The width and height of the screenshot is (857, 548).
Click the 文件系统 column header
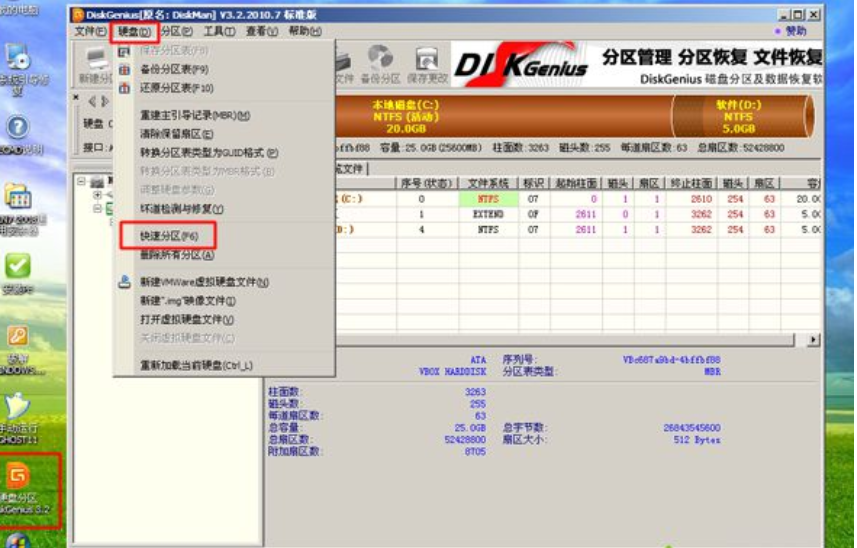489,184
